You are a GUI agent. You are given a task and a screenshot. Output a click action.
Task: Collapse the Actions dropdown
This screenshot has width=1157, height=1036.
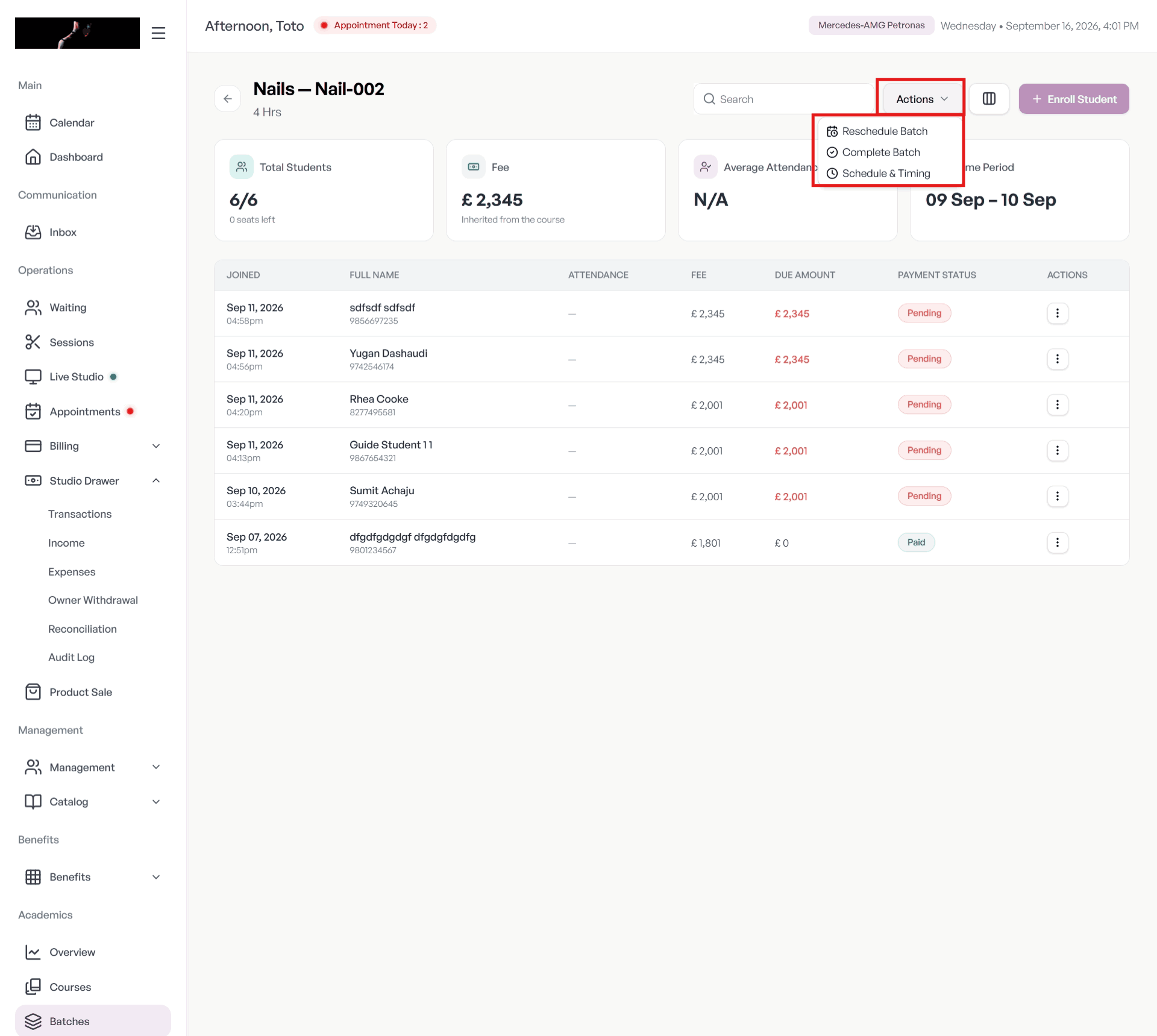[x=922, y=99]
